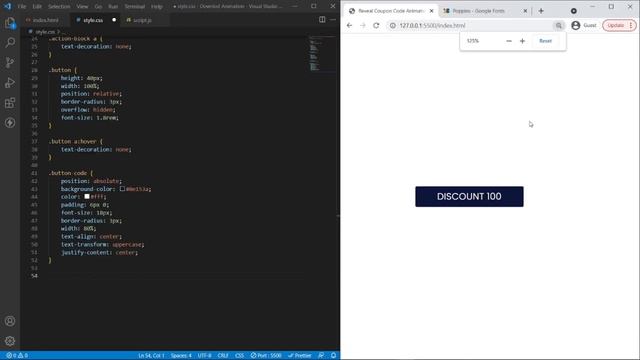Switch to the style.css editor tab
This screenshot has height=360, width=640.
click(93, 20)
